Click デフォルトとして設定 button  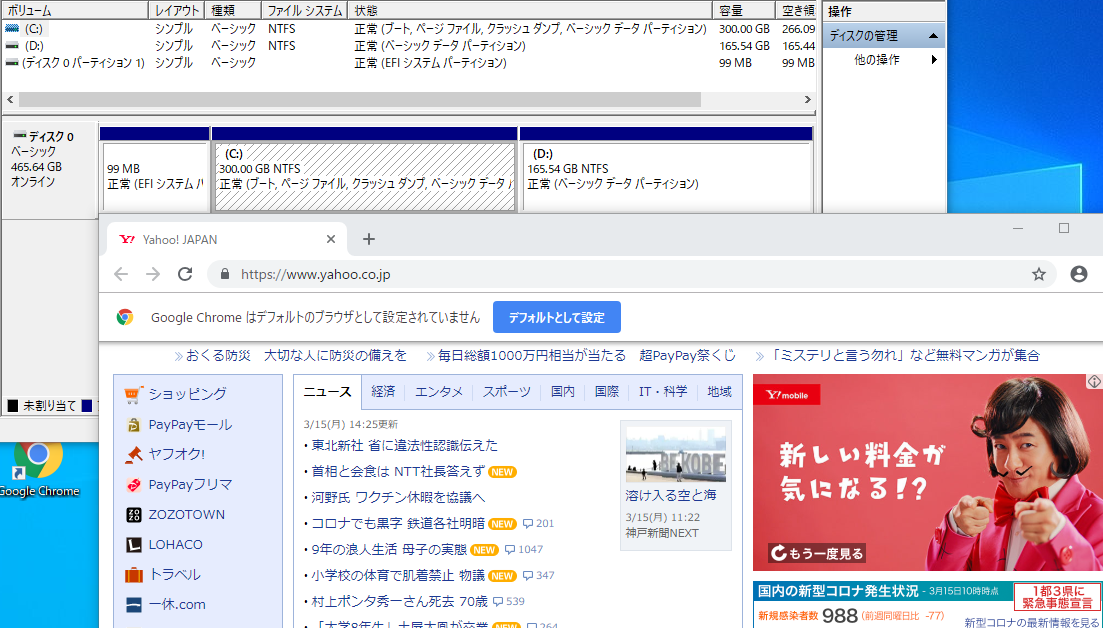click(556, 317)
